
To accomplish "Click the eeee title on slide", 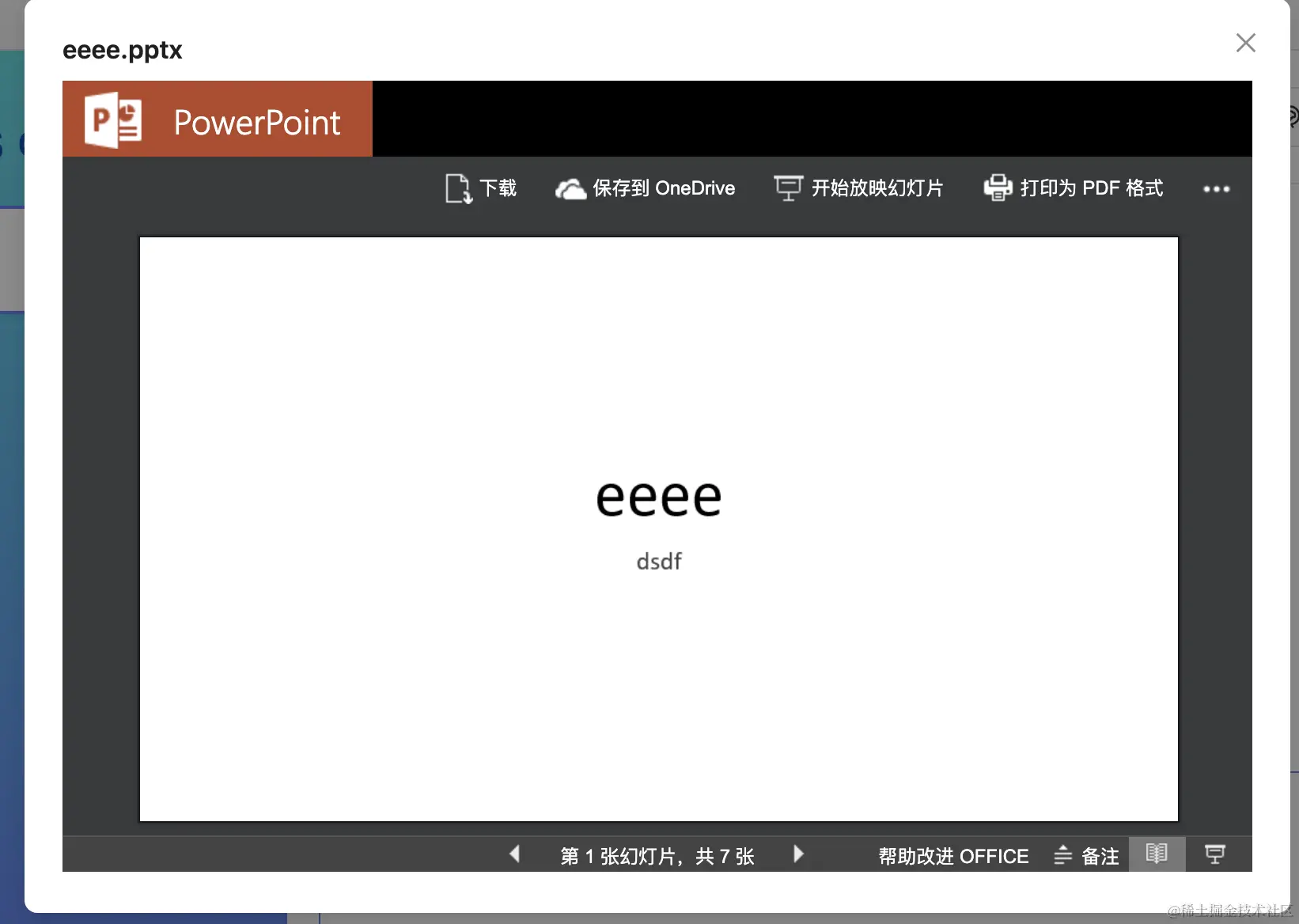I will point(659,498).
